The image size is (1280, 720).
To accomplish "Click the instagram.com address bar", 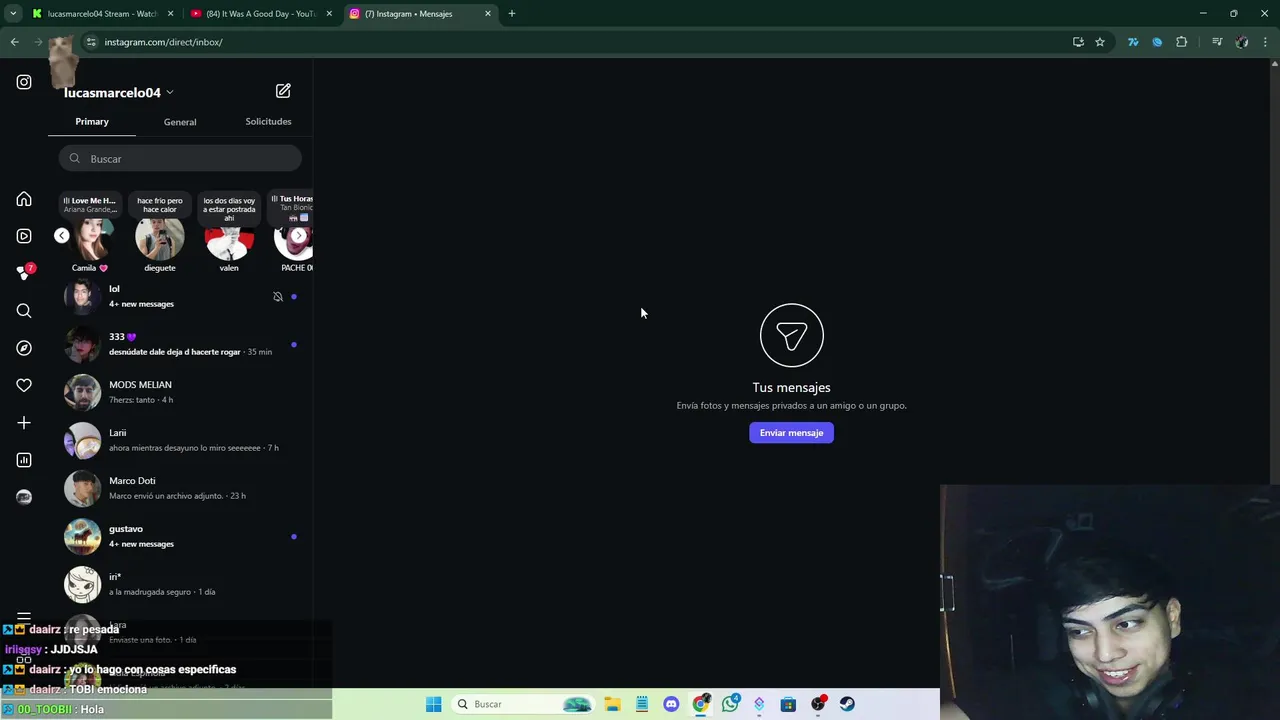I will pos(570,42).
